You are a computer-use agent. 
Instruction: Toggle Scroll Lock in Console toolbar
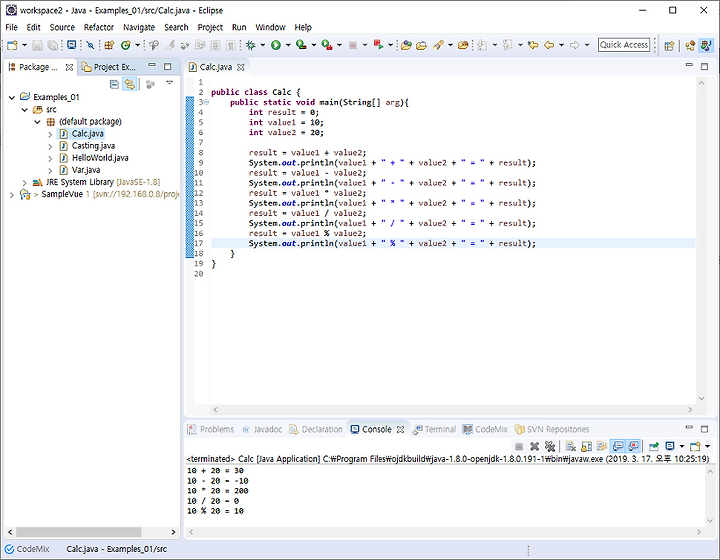[586, 446]
